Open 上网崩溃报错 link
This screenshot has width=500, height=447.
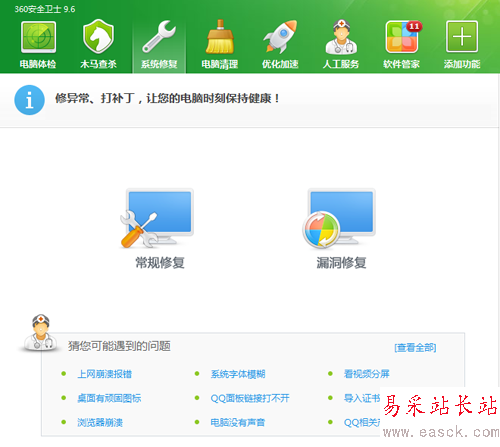coord(105,374)
